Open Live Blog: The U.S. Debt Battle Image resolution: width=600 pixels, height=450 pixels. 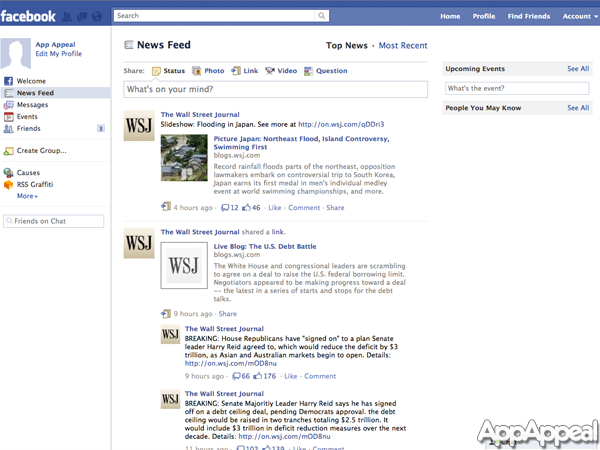(x=265, y=246)
